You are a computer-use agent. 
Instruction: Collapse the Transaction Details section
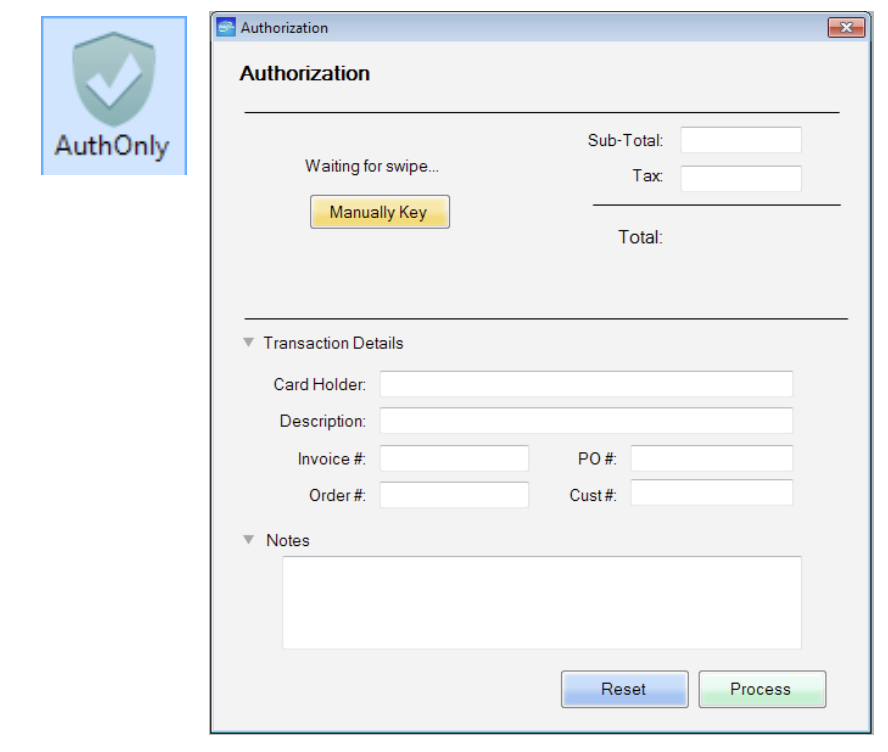coord(249,343)
